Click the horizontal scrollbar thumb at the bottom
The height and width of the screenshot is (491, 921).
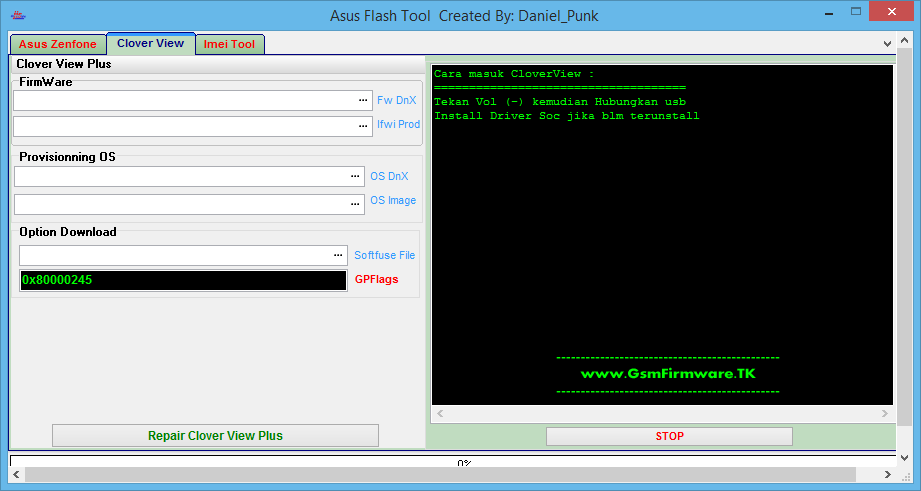pos(441,475)
